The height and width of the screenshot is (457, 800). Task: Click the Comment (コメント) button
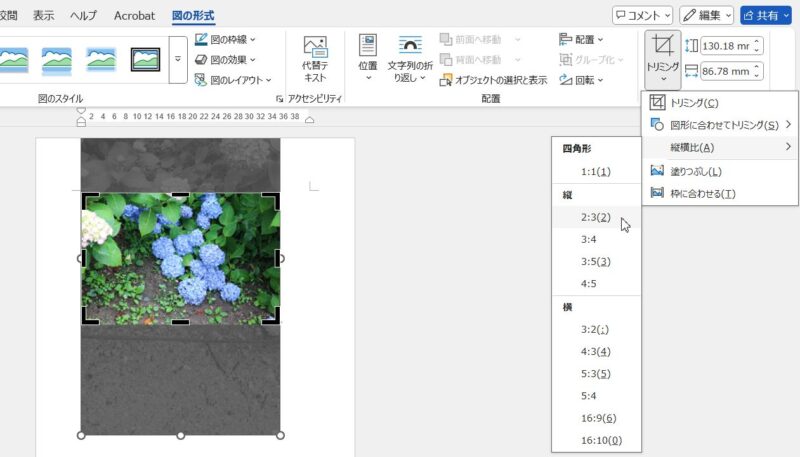pyautogui.click(x=643, y=16)
